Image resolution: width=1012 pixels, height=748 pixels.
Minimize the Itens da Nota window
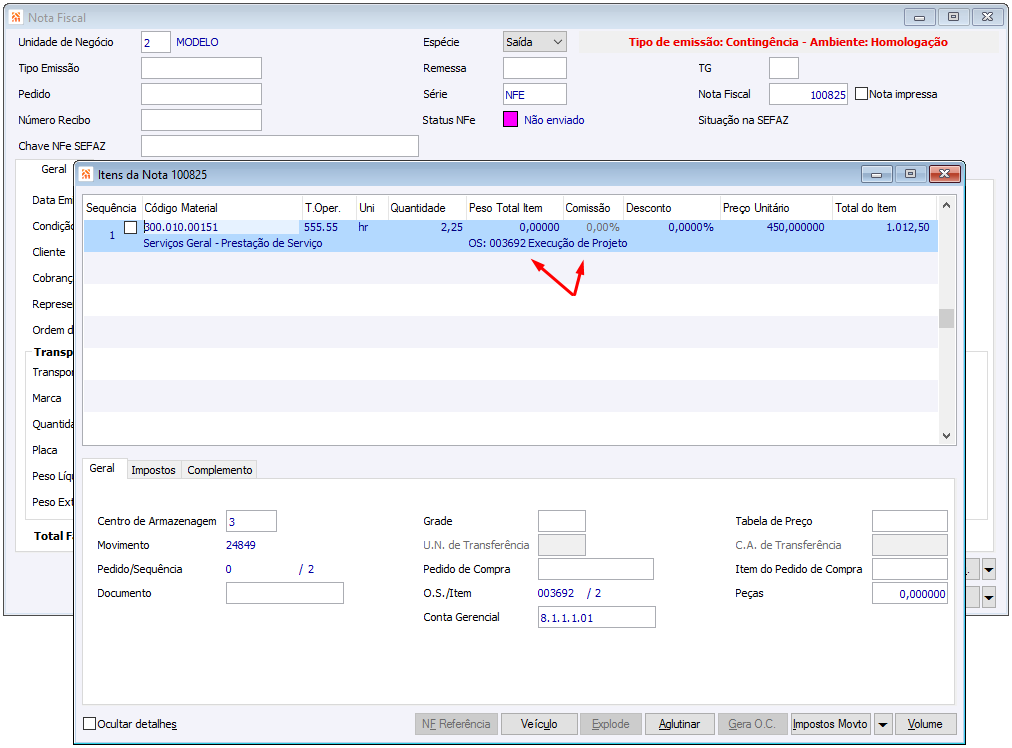[876, 174]
